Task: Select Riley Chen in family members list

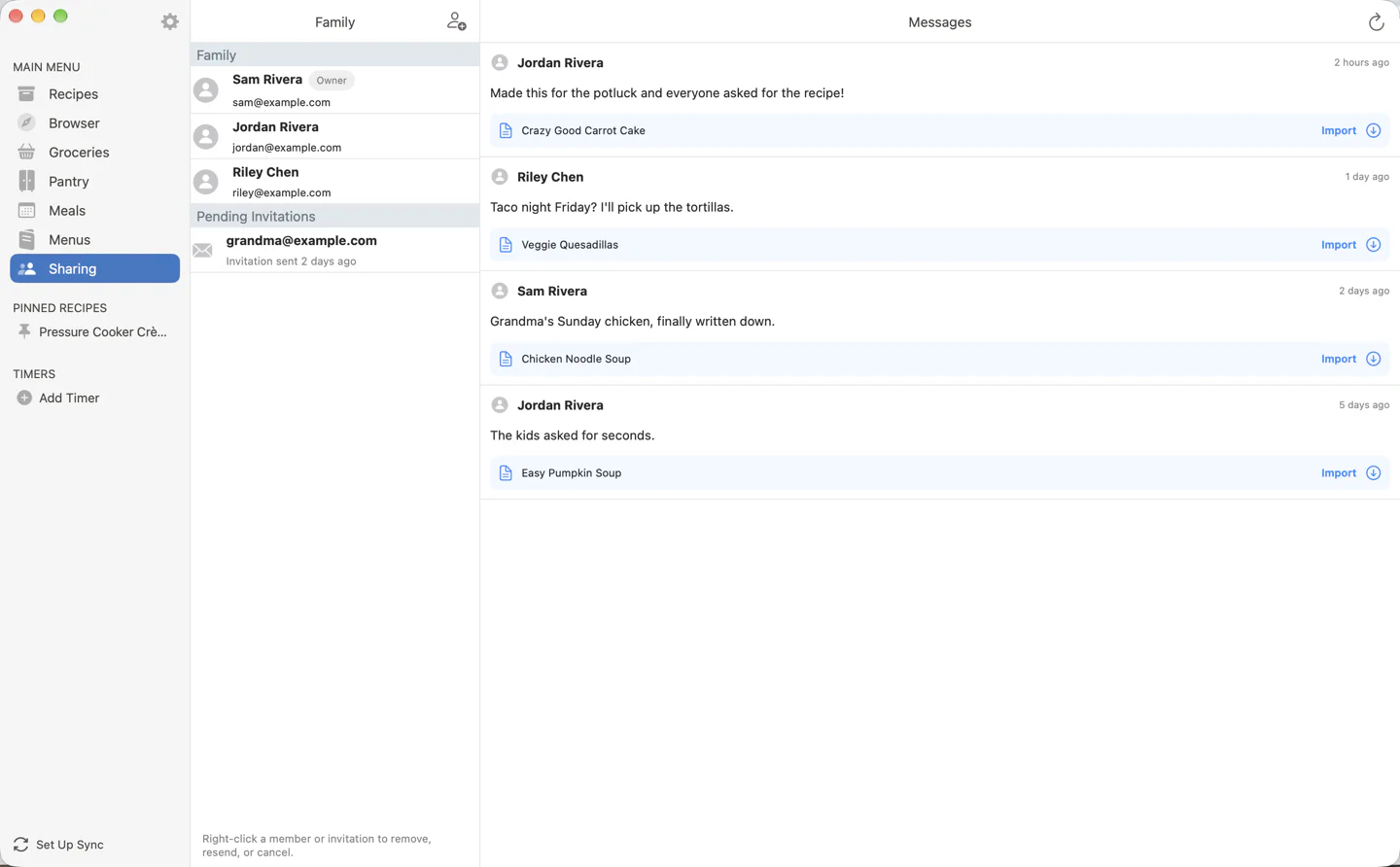Action: pyautogui.click(x=334, y=182)
